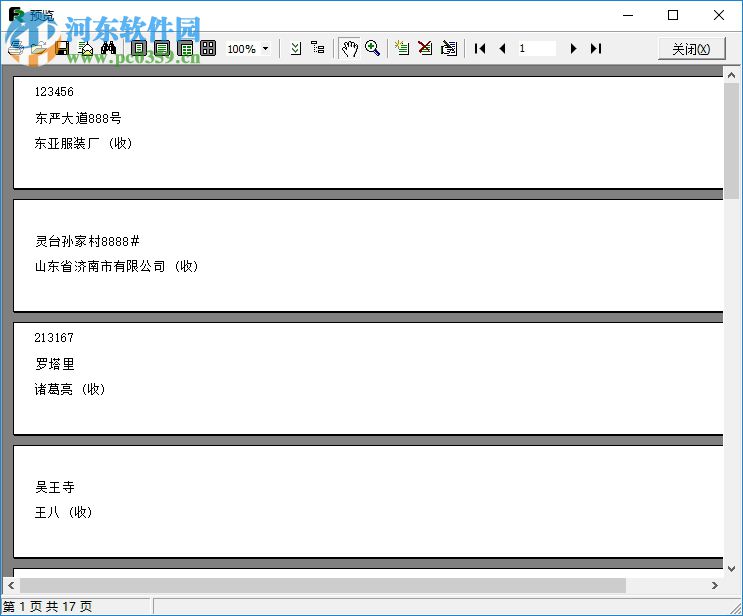The height and width of the screenshot is (616, 743).
Task: Click the address line 罗塔里
Action: click(x=55, y=364)
